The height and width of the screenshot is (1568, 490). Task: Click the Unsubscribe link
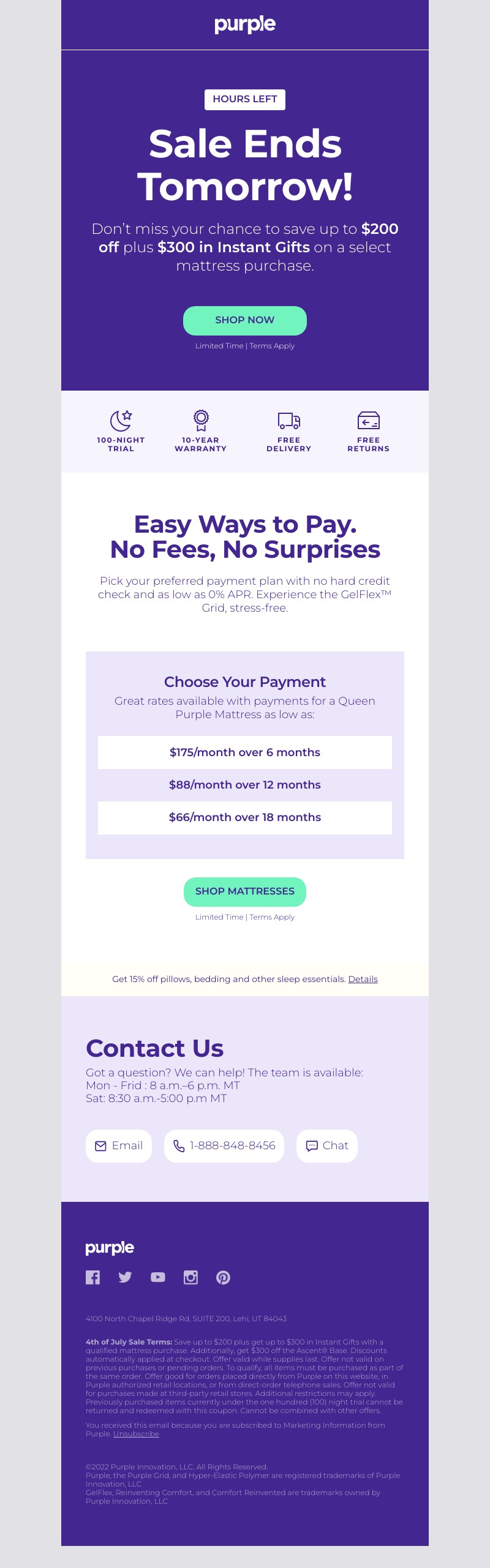[136, 1434]
